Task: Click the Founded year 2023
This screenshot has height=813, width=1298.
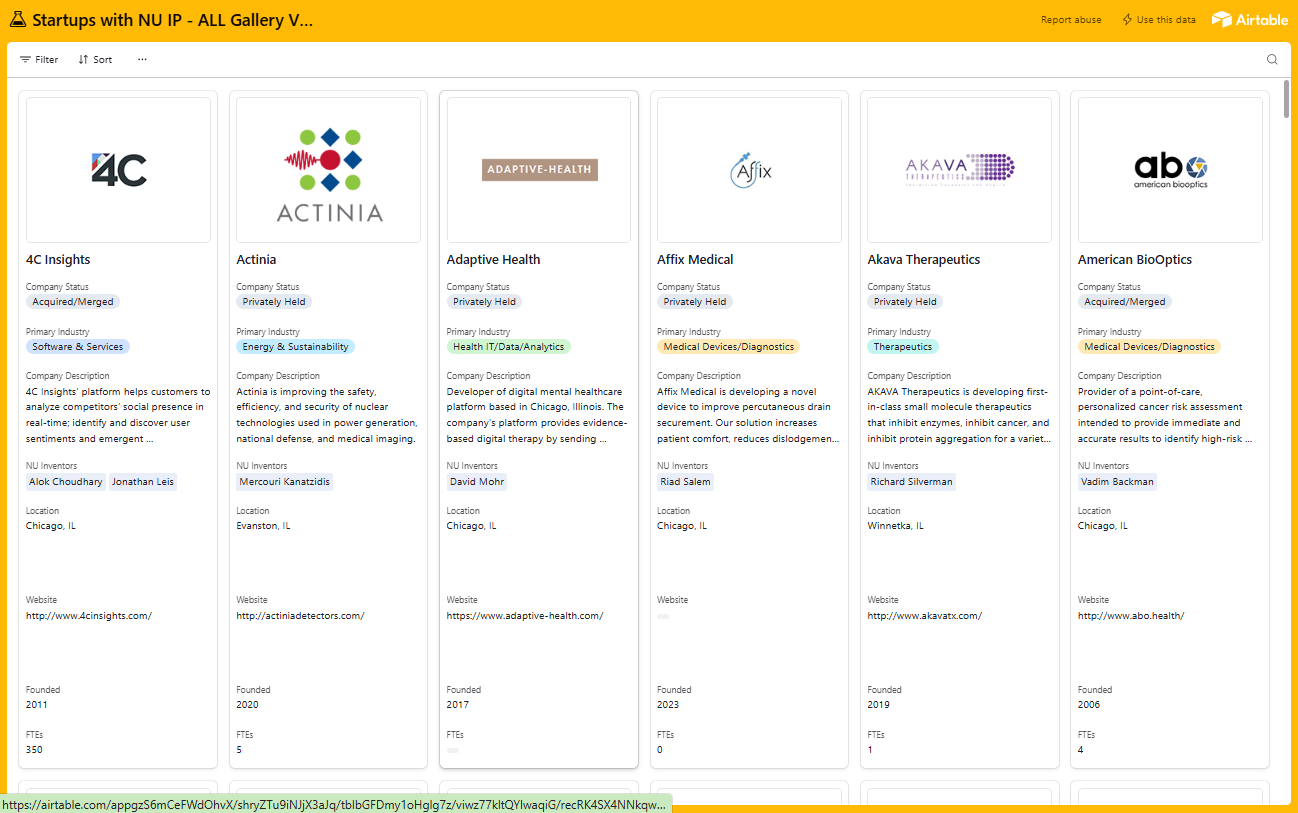Action: [x=667, y=705]
